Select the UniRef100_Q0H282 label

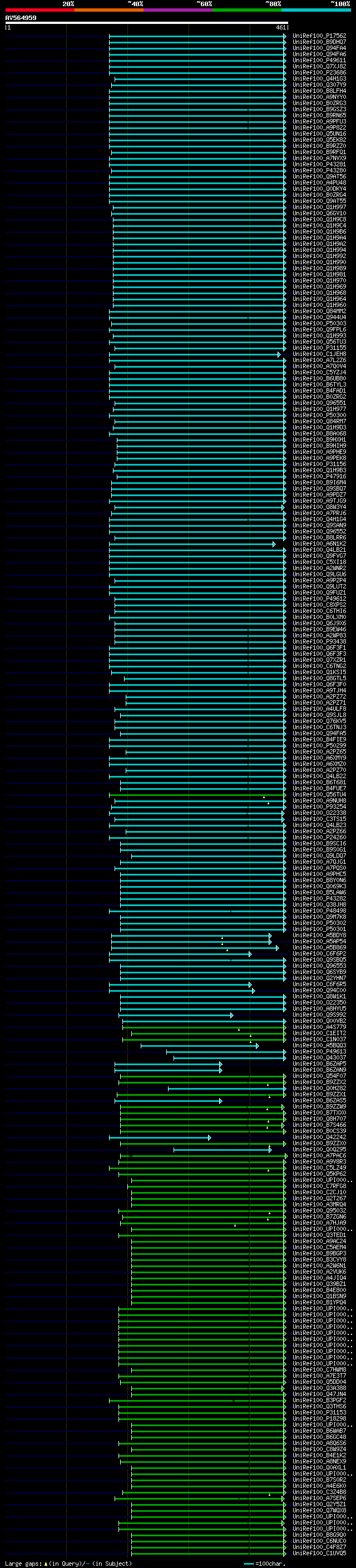point(319,1089)
